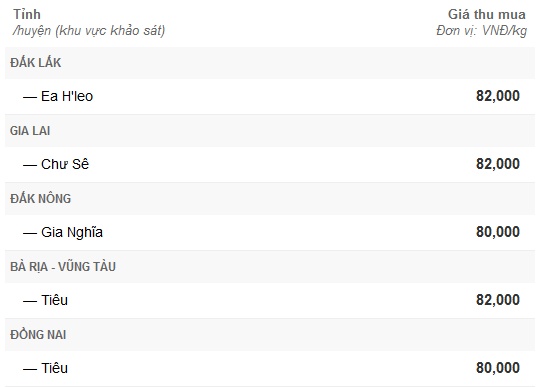Click the Tỉnh column header
Viewport: 543px width, 387px height.
click(x=27, y=15)
